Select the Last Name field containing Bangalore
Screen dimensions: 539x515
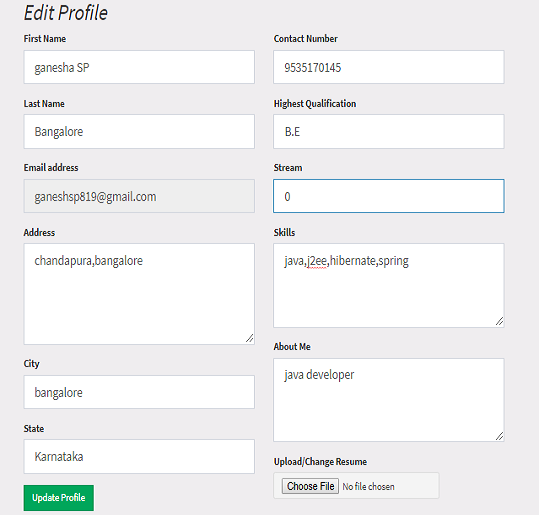coord(139,131)
